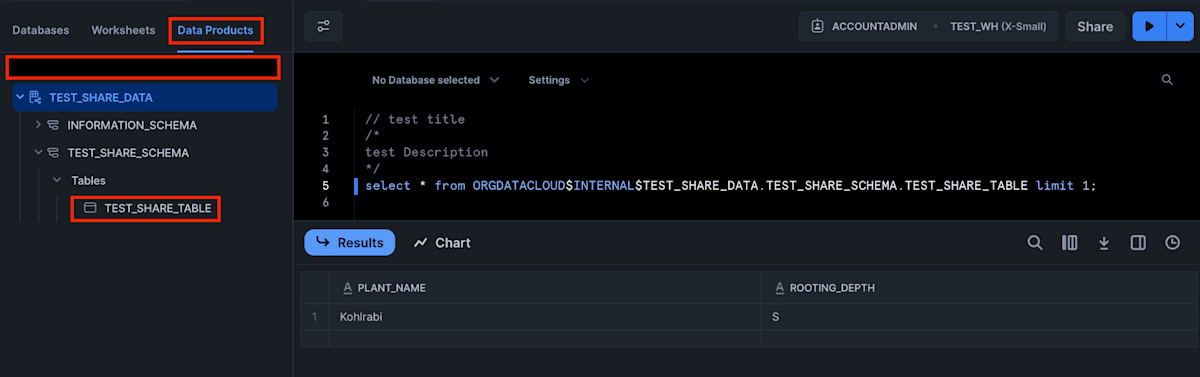Collapse the TEST_SHARE_SCHEMA node
1200x377 pixels.
(38, 153)
